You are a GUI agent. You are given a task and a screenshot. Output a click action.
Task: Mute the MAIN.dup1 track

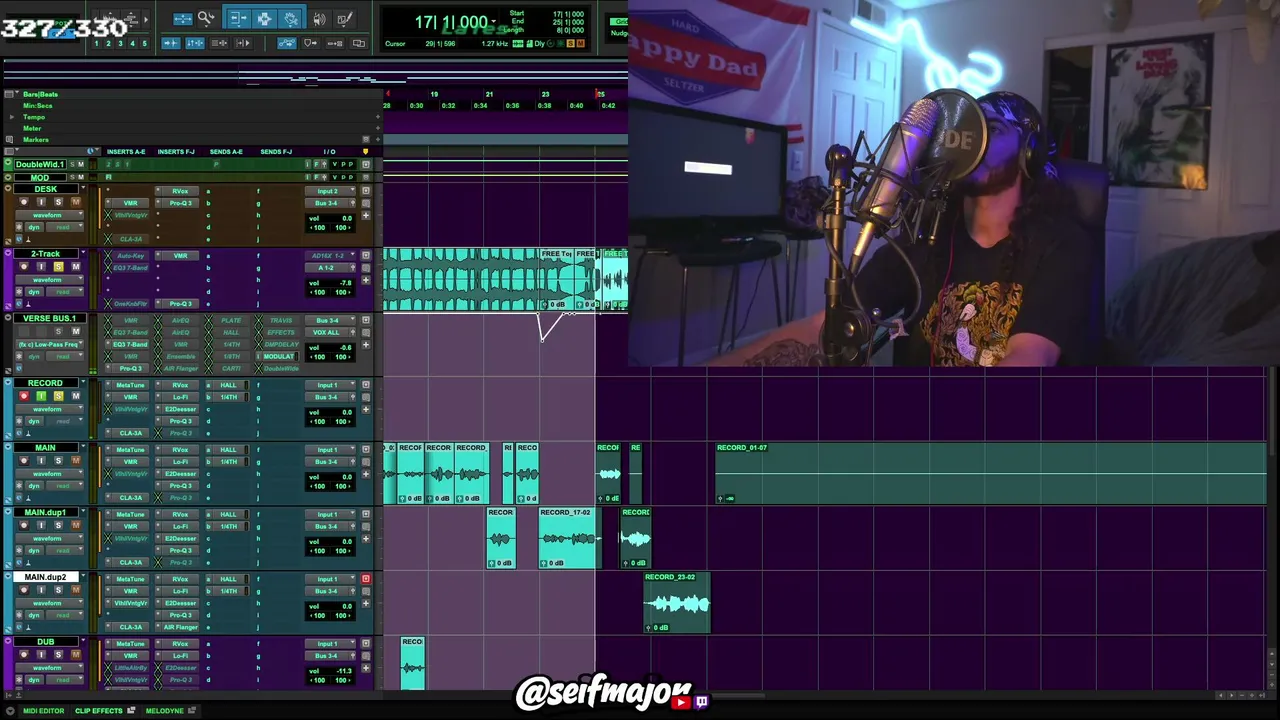tap(75, 526)
